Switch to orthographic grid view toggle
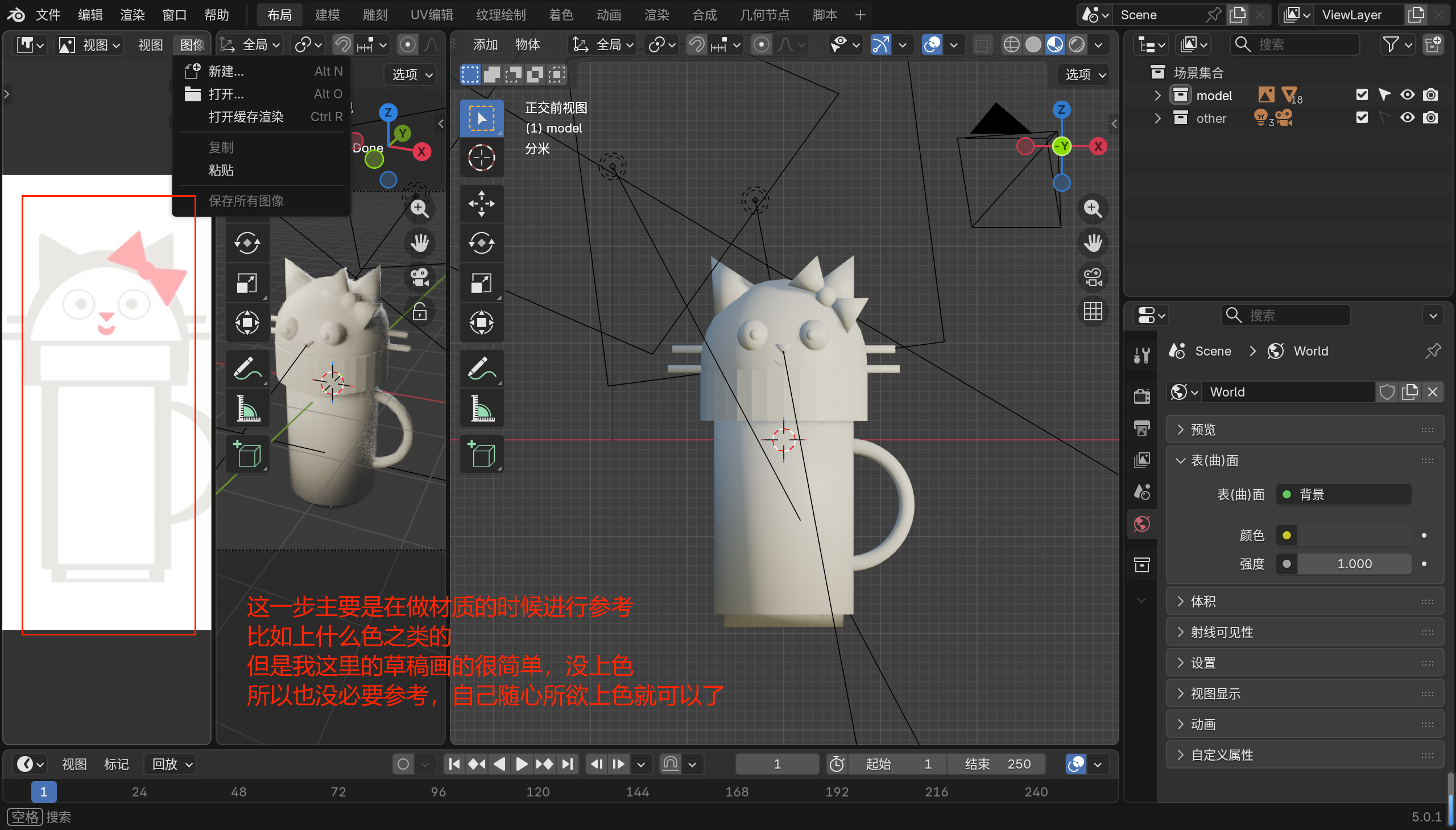1456x830 pixels. click(1093, 312)
